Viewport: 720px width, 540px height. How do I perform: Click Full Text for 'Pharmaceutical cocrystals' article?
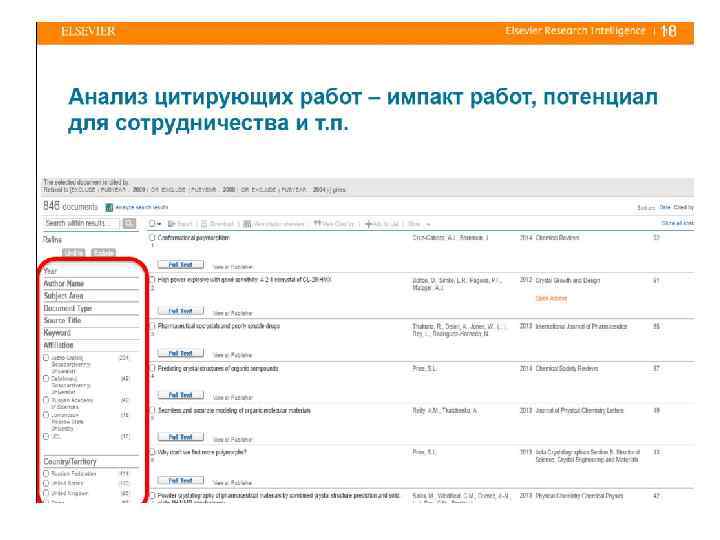click(180, 353)
